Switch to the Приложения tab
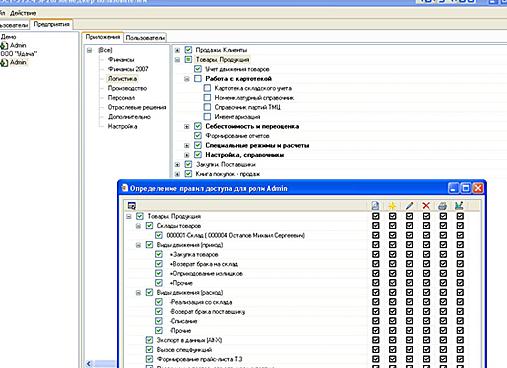Screen dimensions: 507x368 pyautogui.click(x=103, y=37)
